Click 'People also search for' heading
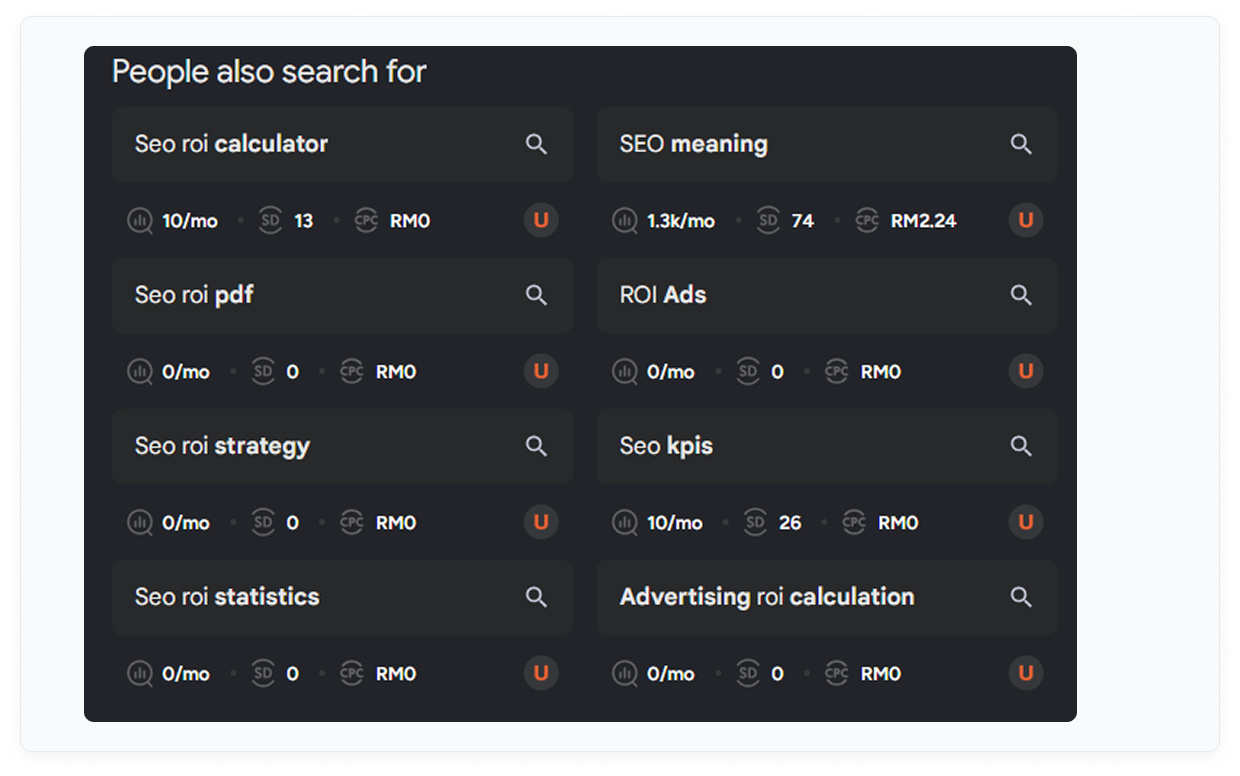1240x776 pixels. pyautogui.click(x=269, y=72)
